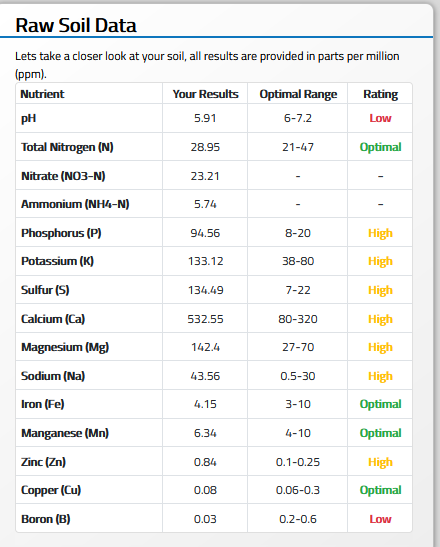
Task: Select Copper (Cu) optimal range 0.06-0.3
Action: (x=298, y=490)
